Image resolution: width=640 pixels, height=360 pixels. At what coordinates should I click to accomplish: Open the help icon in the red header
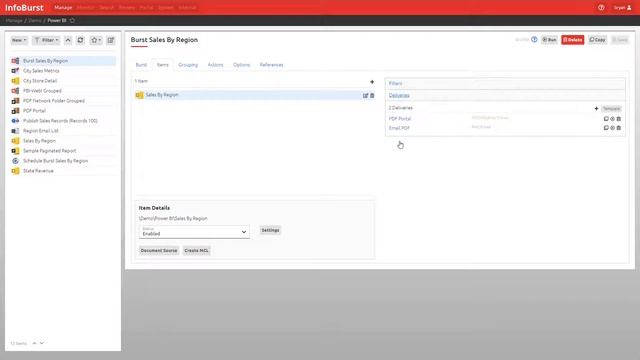tap(601, 7)
